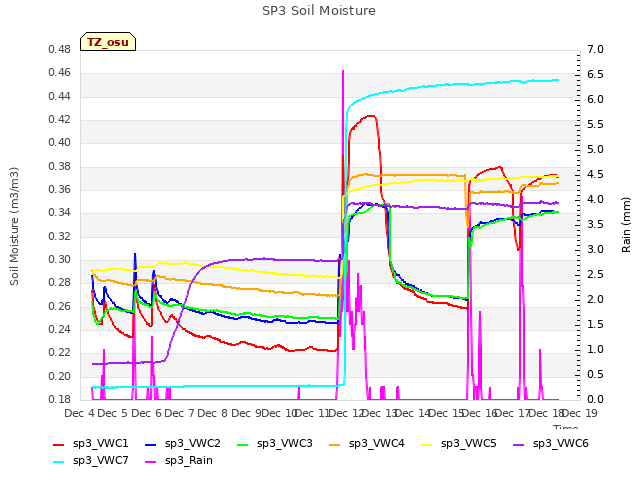640x480 pixels.
Task: Click yellow sp3_VWC5 legend color marker
Action: pyautogui.click(x=427, y=445)
